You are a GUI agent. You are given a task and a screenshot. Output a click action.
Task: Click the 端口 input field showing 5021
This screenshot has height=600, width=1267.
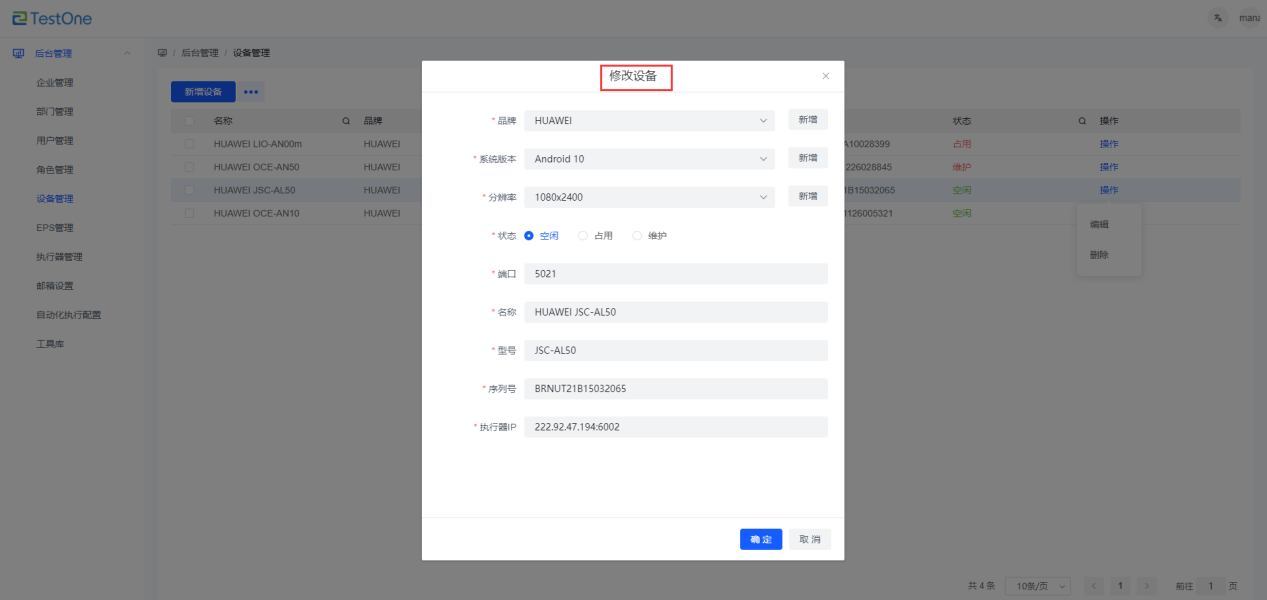676,274
